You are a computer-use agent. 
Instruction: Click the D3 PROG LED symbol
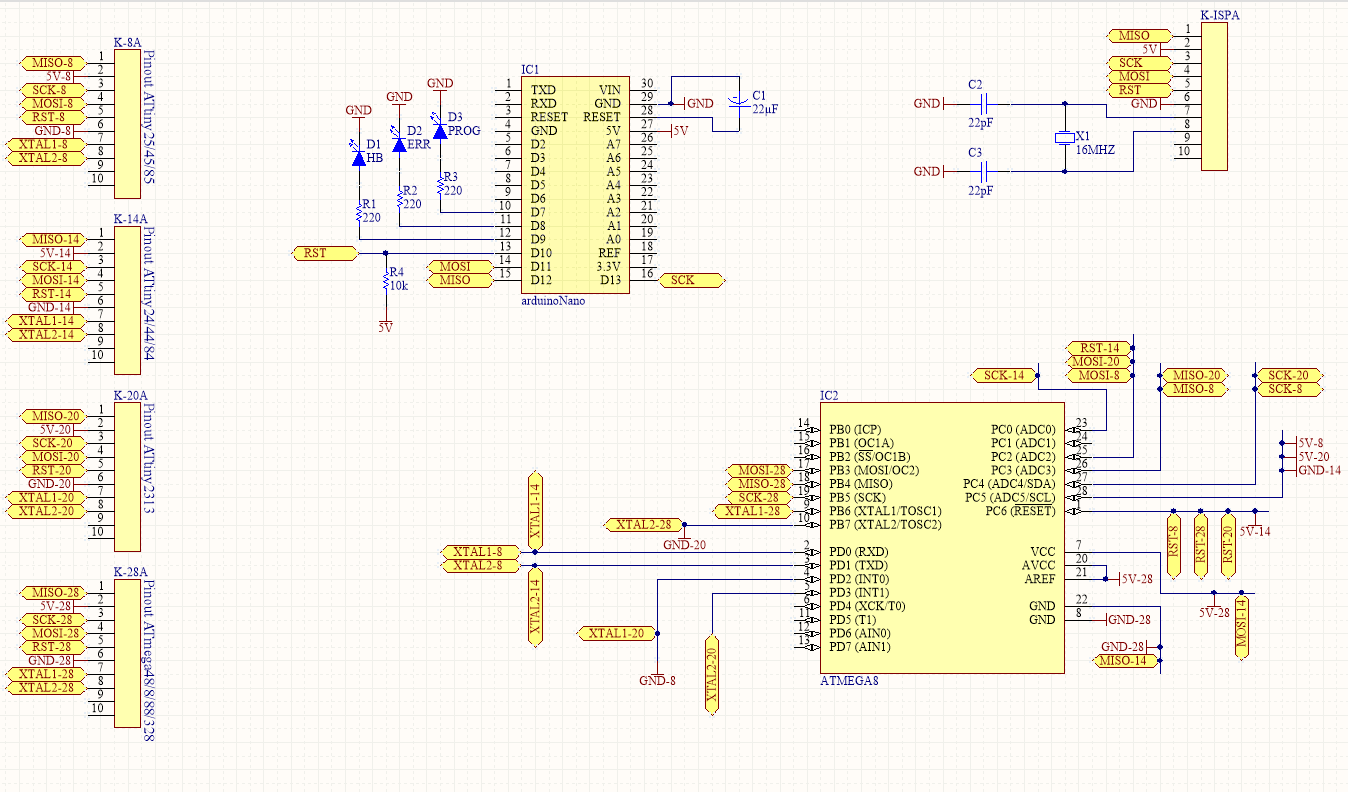pos(440,130)
